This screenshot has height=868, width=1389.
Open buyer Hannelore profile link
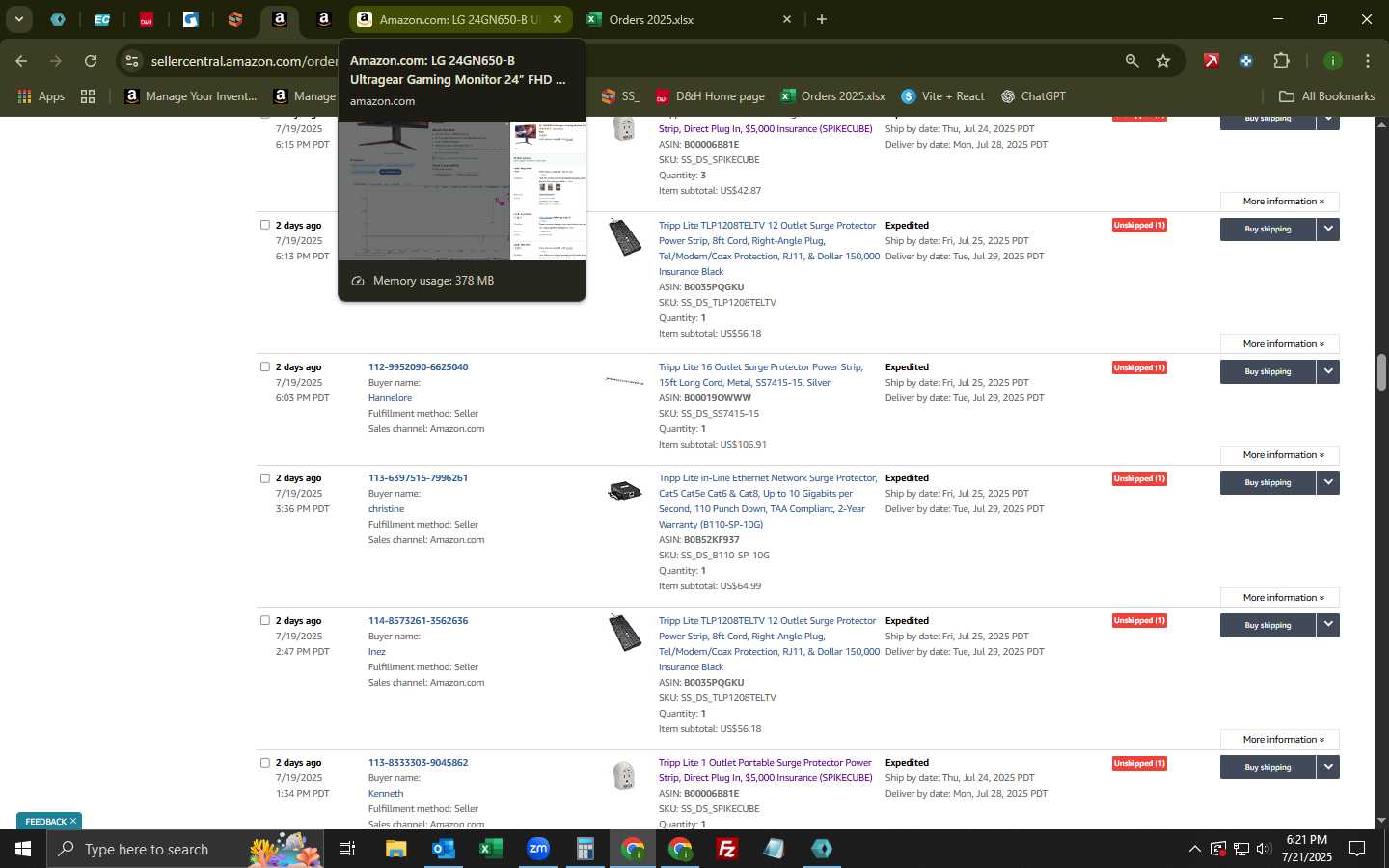pos(390,398)
